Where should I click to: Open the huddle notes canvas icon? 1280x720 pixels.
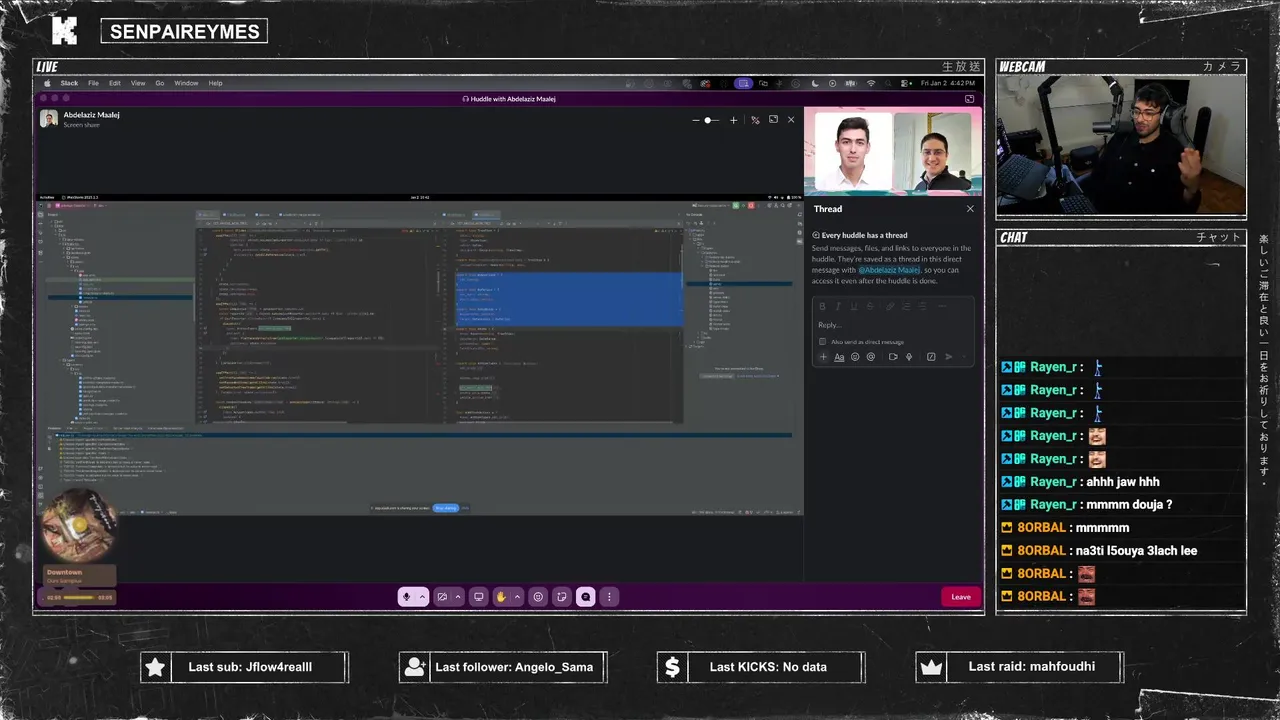[562, 597]
